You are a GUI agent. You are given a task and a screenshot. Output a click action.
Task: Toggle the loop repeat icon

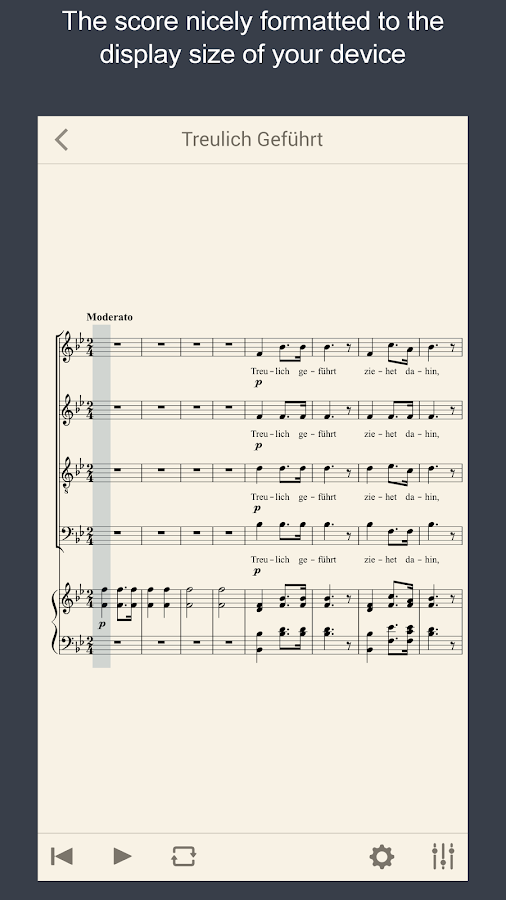coord(184,856)
